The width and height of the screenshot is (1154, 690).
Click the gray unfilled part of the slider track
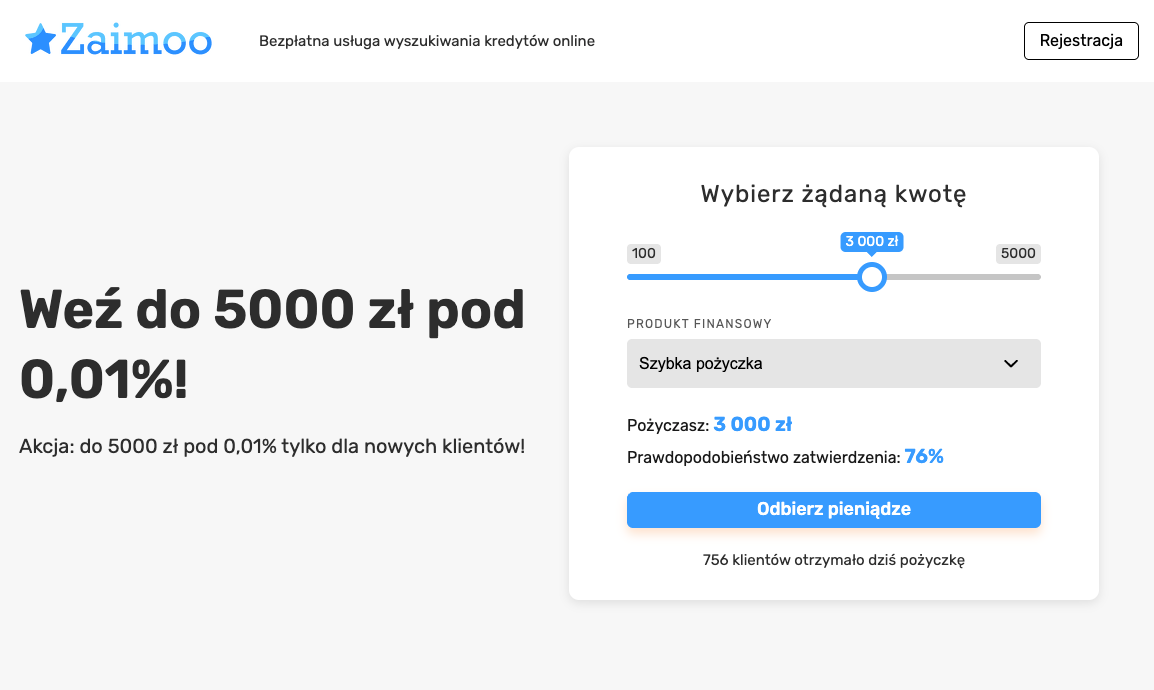pyautogui.click(x=960, y=277)
